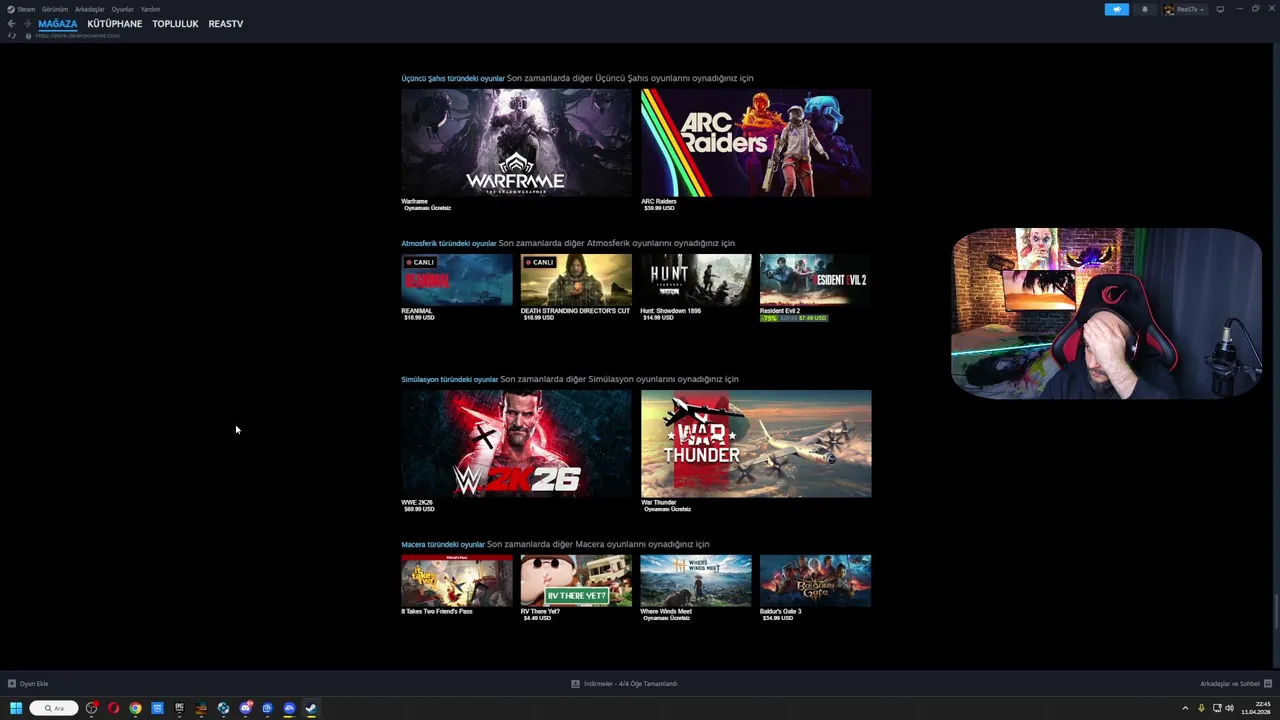
Task: Open the Windows Start menu
Action: pos(16,708)
